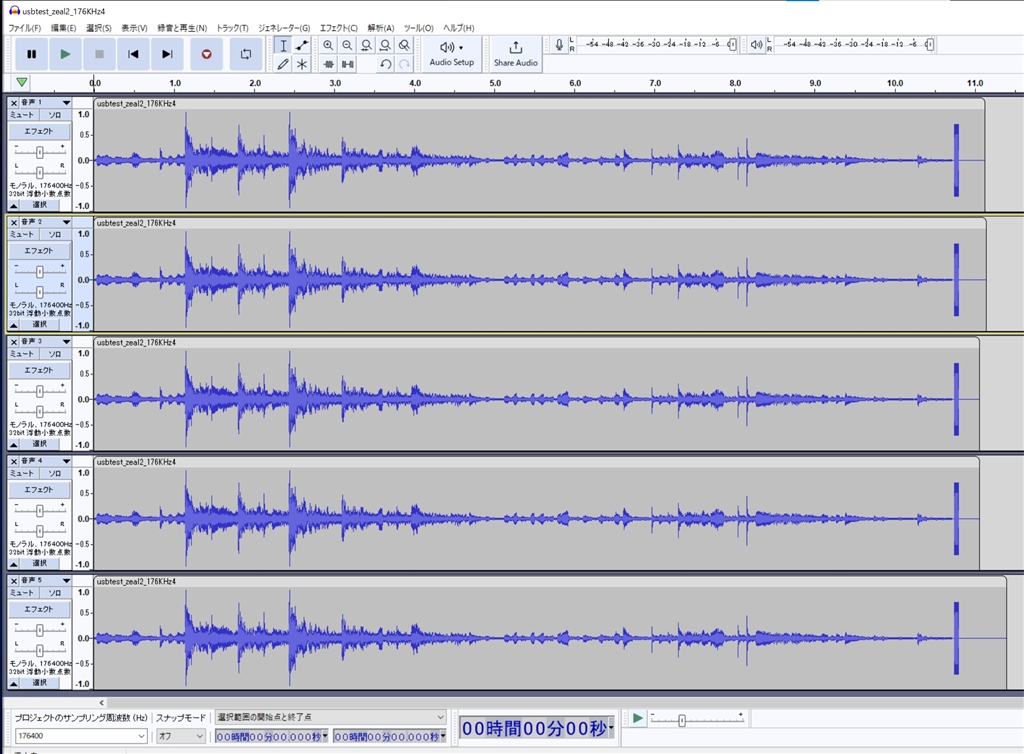Open the 音声 2 track name dropdown menu
This screenshot has width=1024, height=754.
click(66, 222)
